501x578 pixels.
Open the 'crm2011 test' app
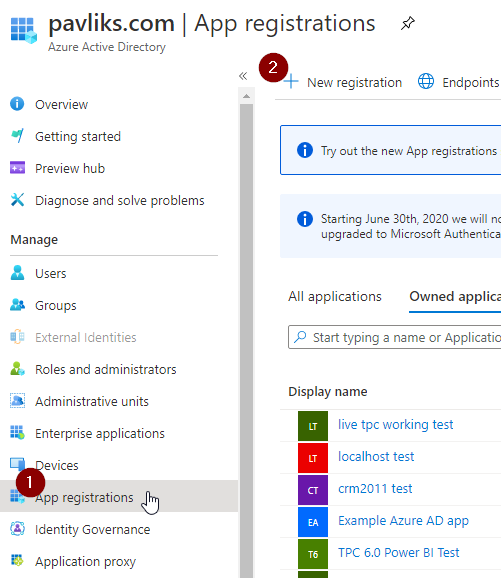pos(375,489)
